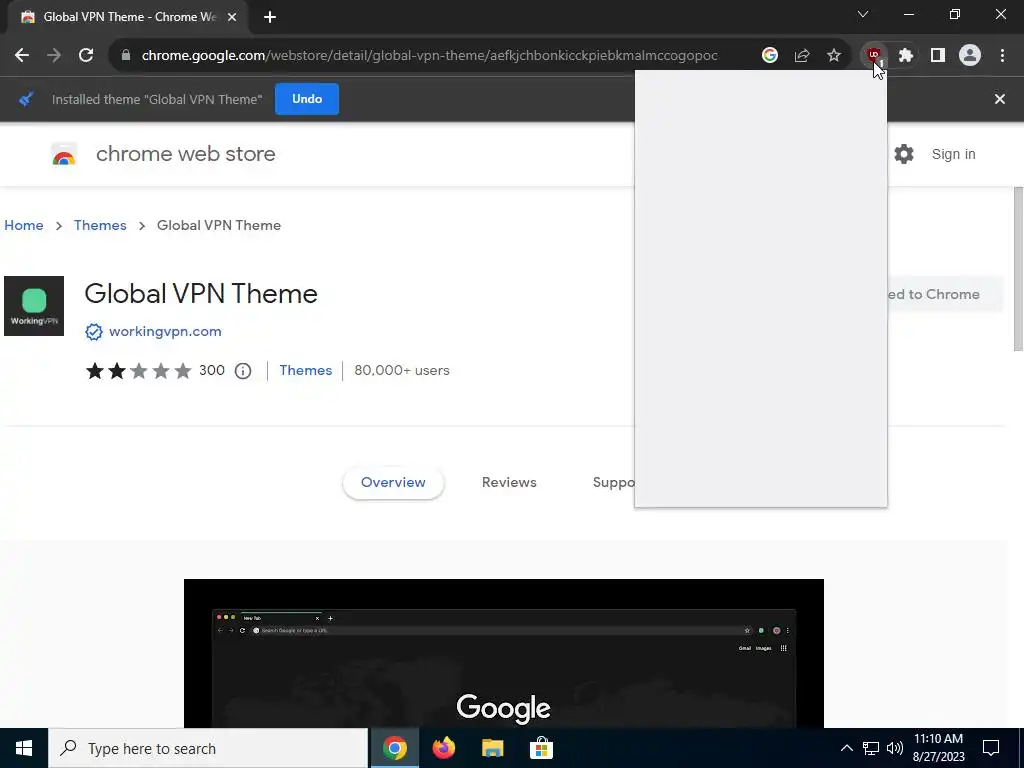The image size is (1024, 768).
Task: Open tab search chevron
Action: [x=863, y=14]
